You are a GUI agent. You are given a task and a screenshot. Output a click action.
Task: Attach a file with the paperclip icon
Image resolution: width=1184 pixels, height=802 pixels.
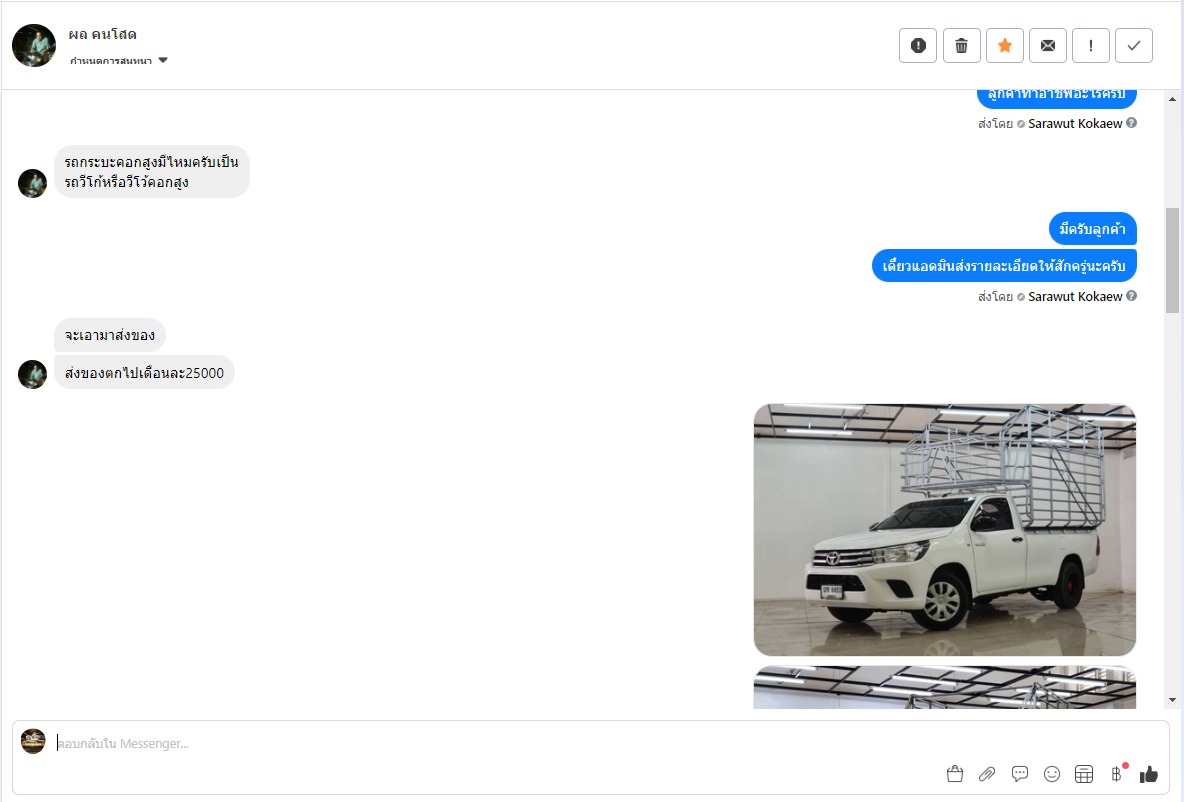(x=987, y=773)
